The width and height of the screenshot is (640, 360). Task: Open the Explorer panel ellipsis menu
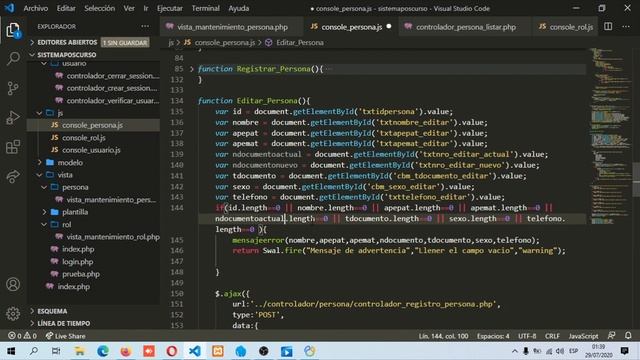145,27
